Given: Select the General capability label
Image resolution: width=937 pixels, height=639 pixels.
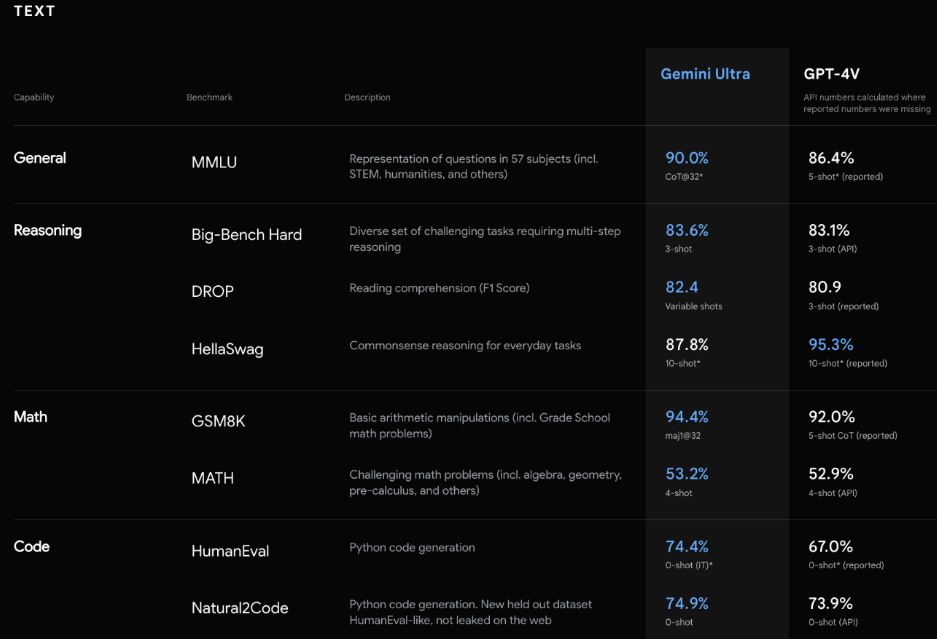Looking at the screenshot, I should (40, 158).
